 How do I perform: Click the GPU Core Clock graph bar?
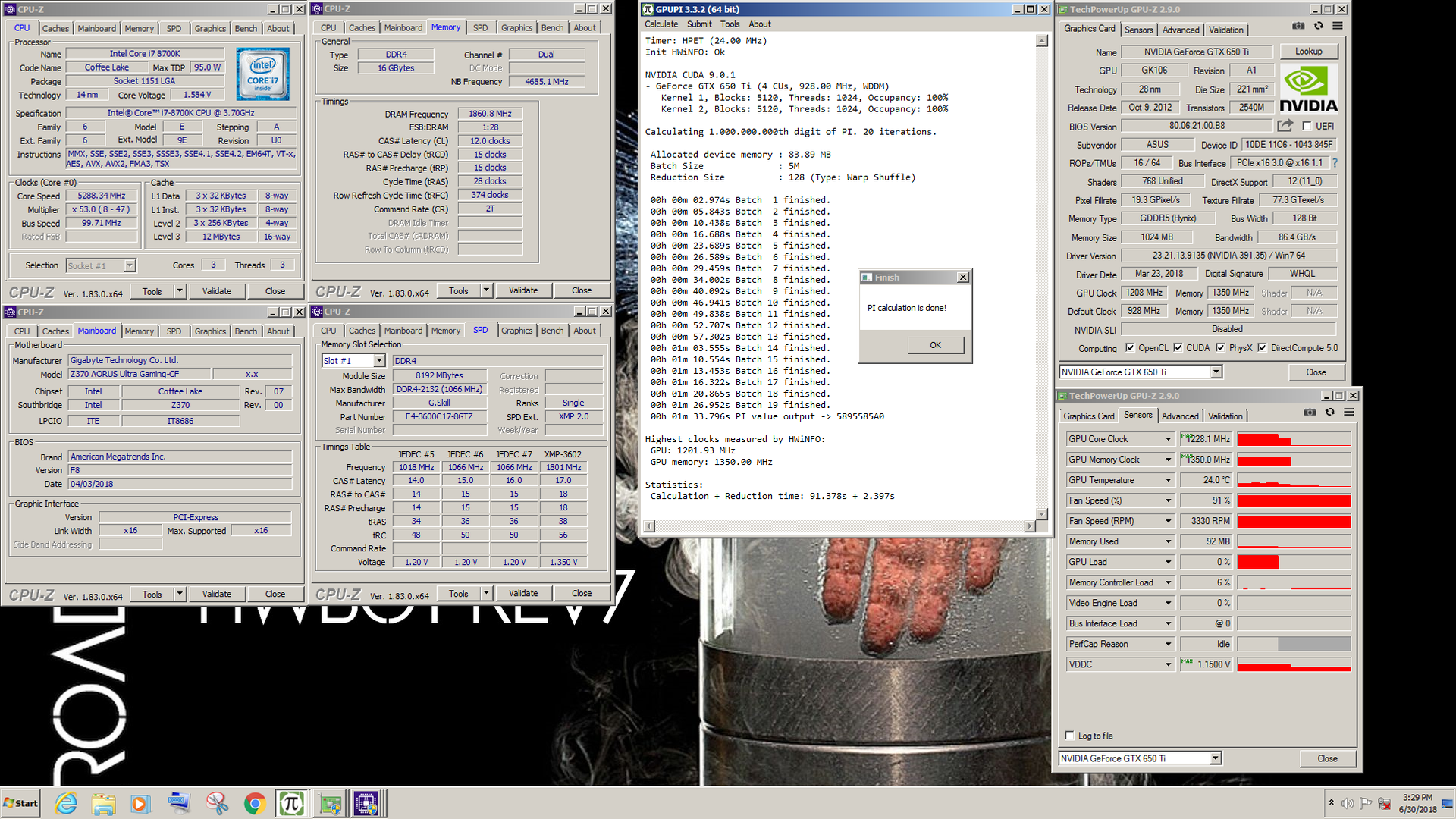pyautogui.click(x=1294, y=439)
